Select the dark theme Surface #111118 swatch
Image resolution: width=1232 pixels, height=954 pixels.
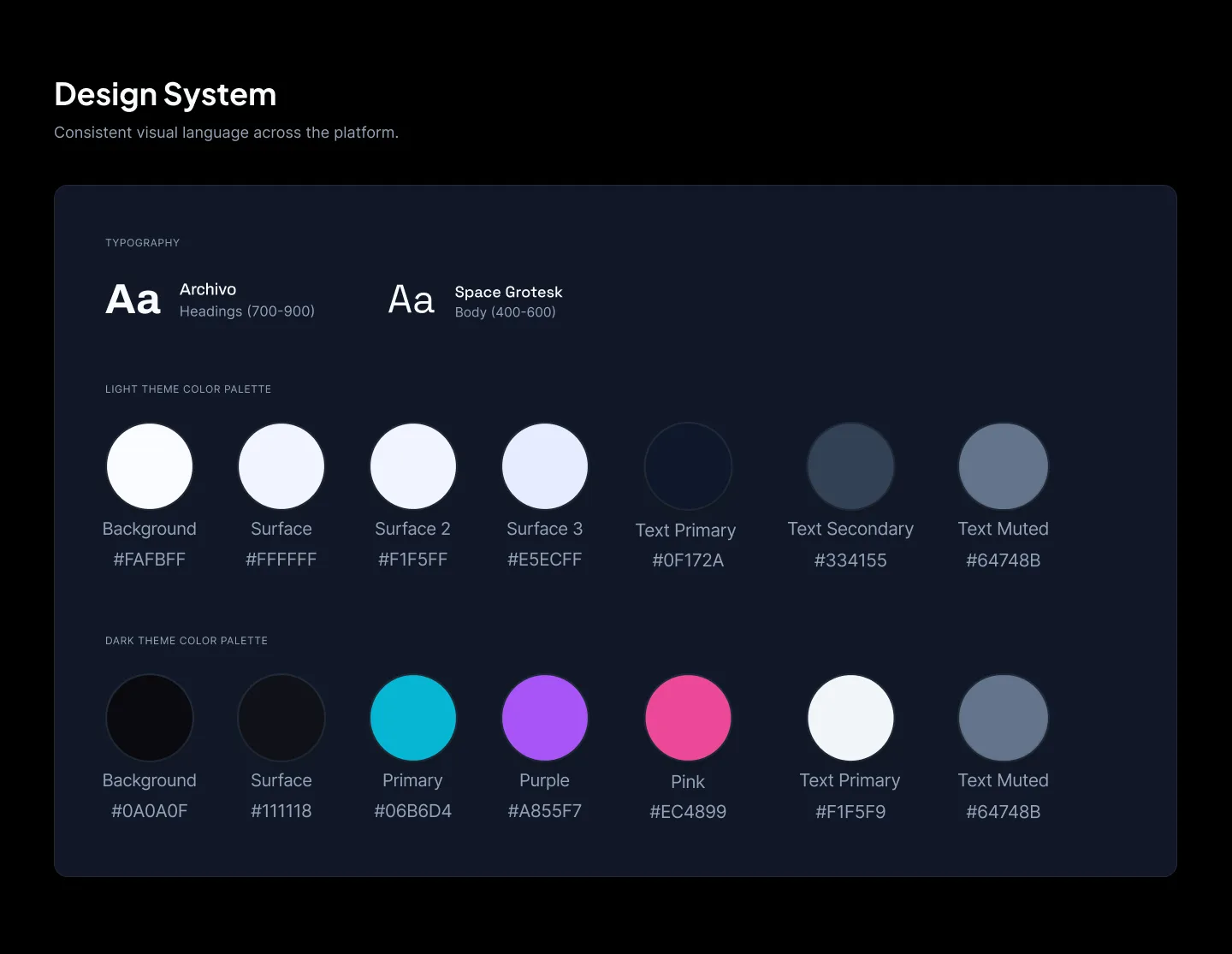coord(281,718)
